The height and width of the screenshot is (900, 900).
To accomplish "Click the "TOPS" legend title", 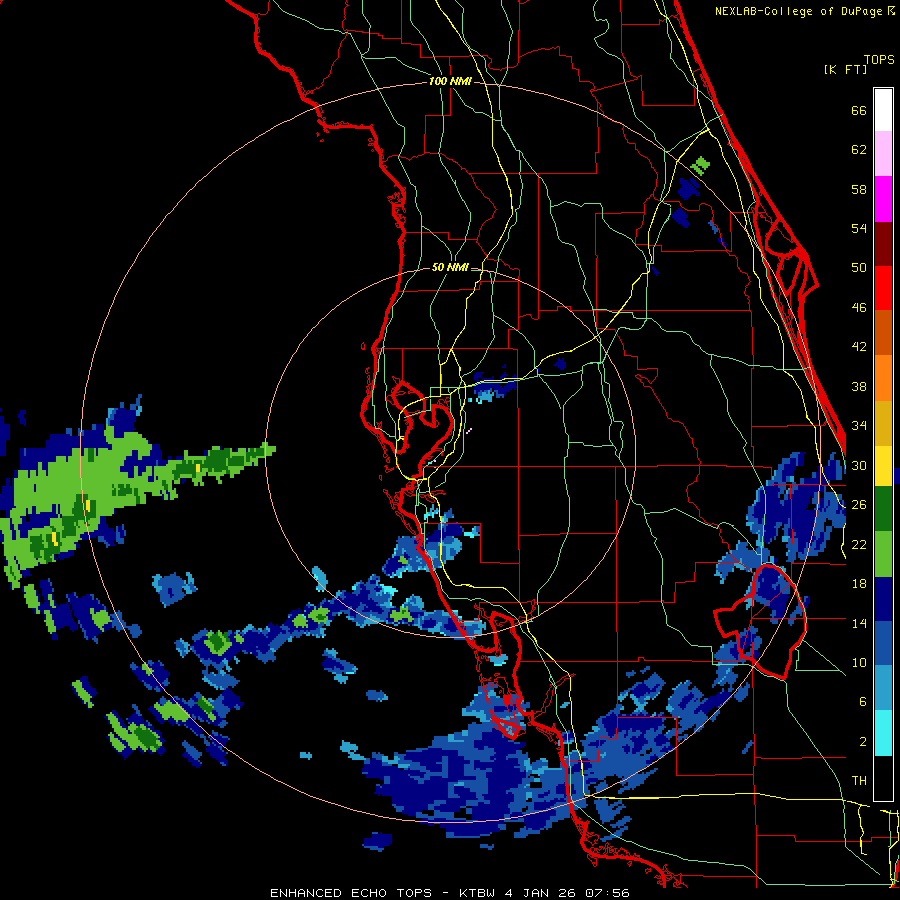I will click(x=879, y=60).
